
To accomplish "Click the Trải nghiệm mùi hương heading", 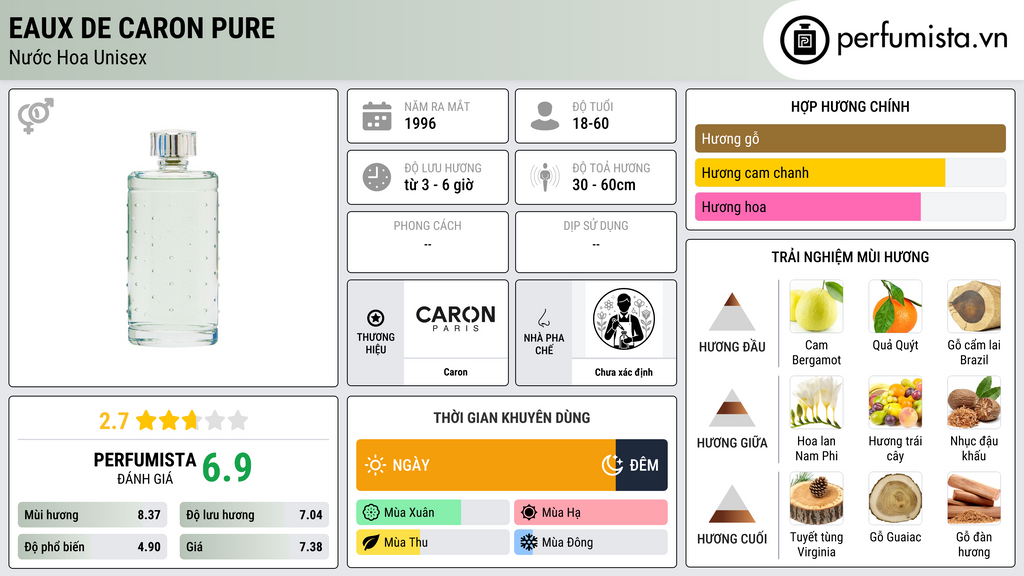I will pyautogui.click(x=850, y=257).
